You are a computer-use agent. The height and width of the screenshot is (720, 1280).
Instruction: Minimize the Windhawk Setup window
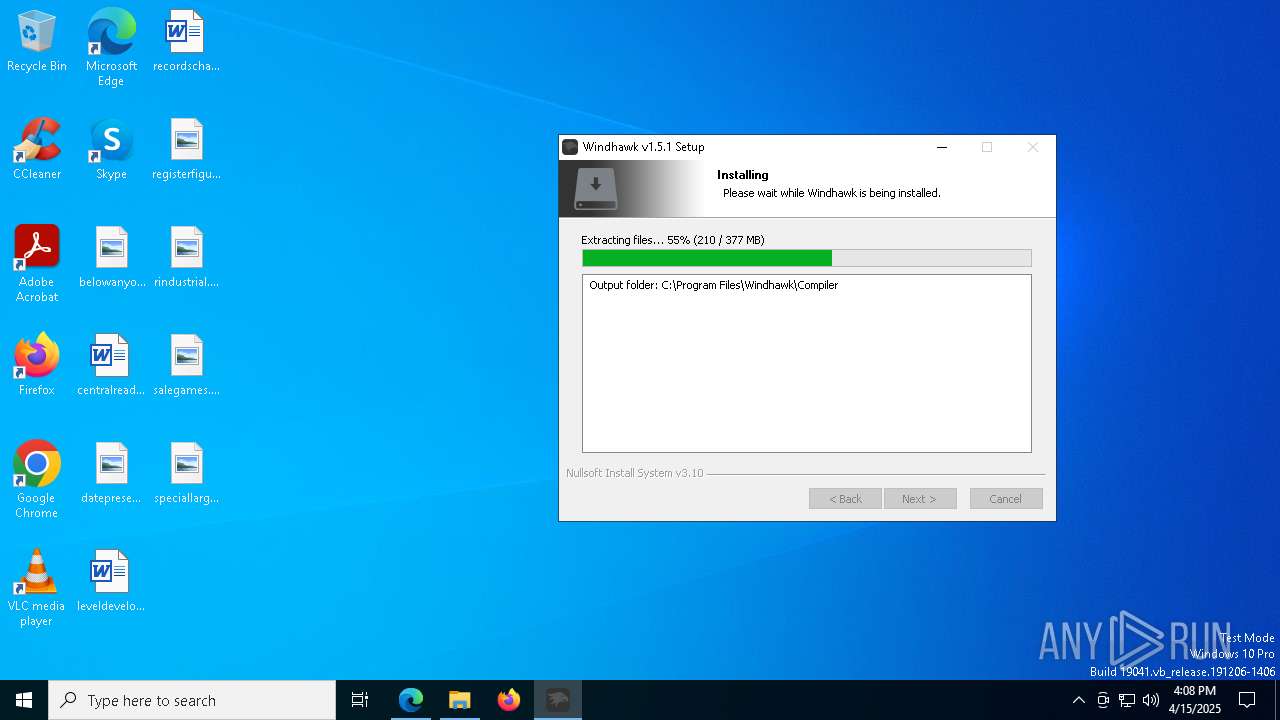941,147
